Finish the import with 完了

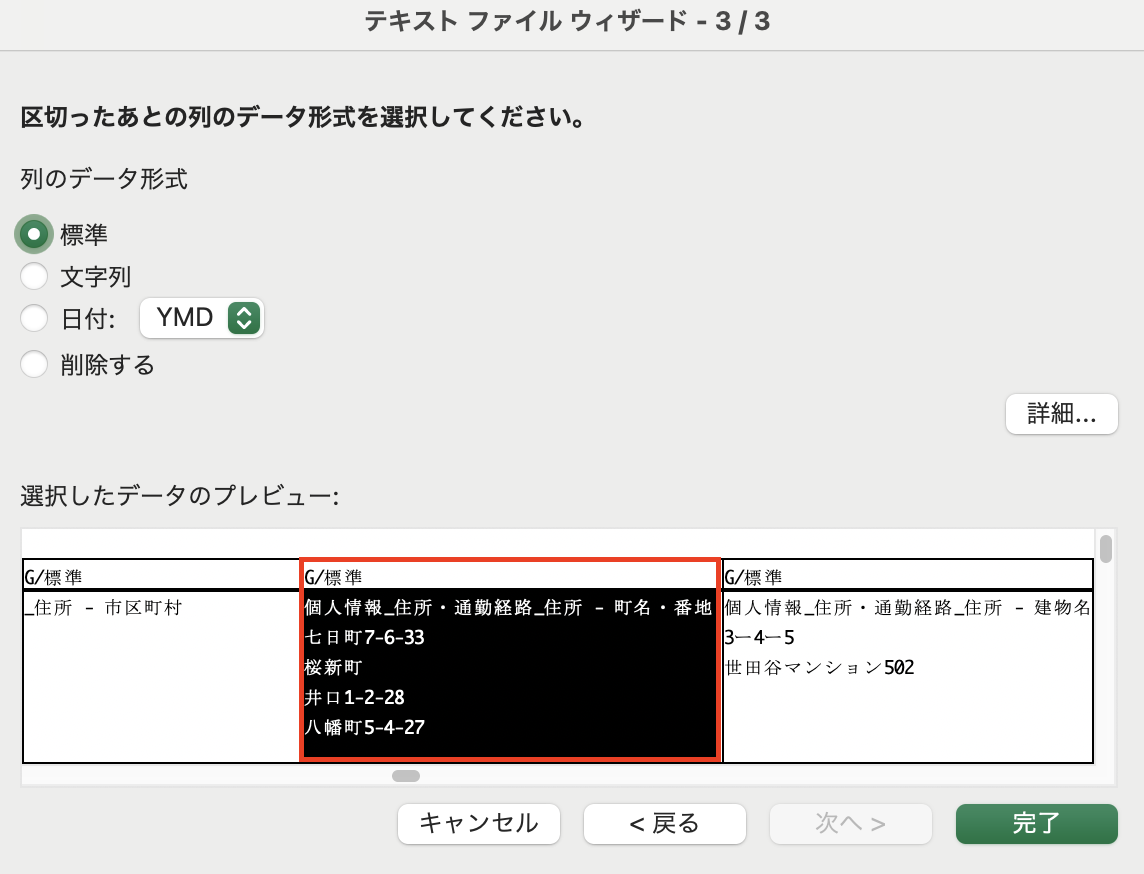1036,823
